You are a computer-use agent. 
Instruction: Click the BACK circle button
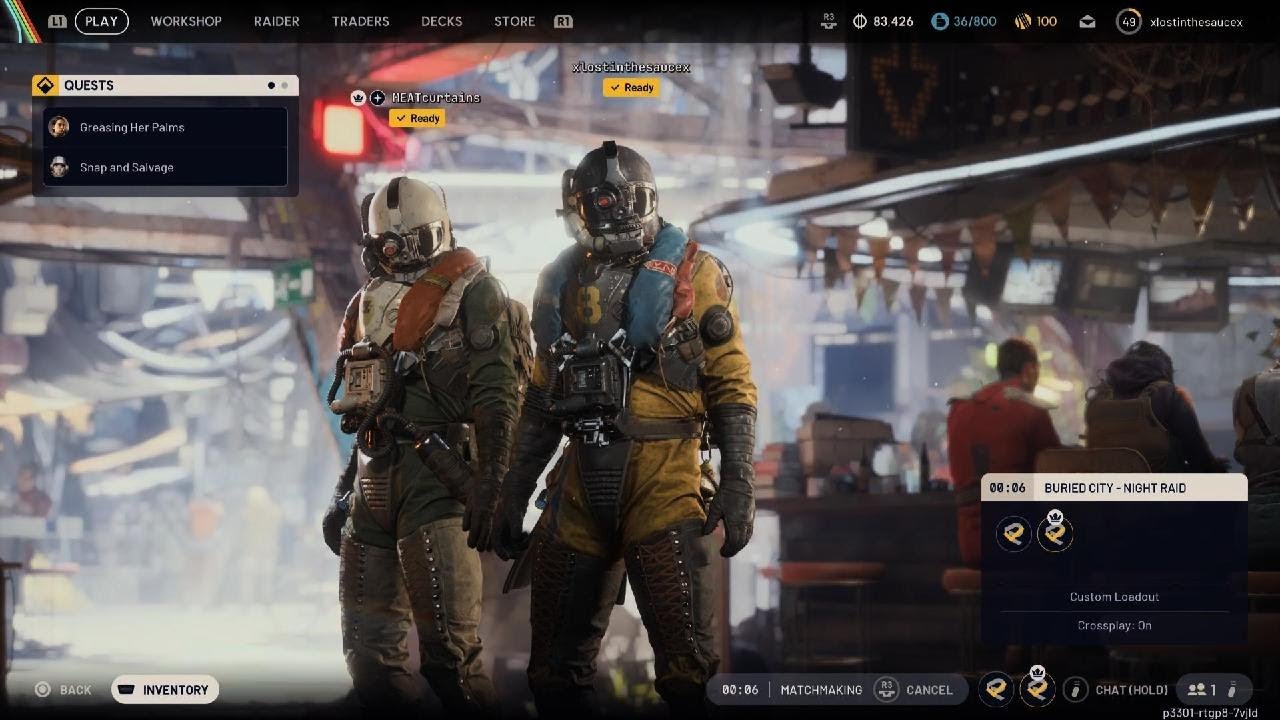coord(43,689)
